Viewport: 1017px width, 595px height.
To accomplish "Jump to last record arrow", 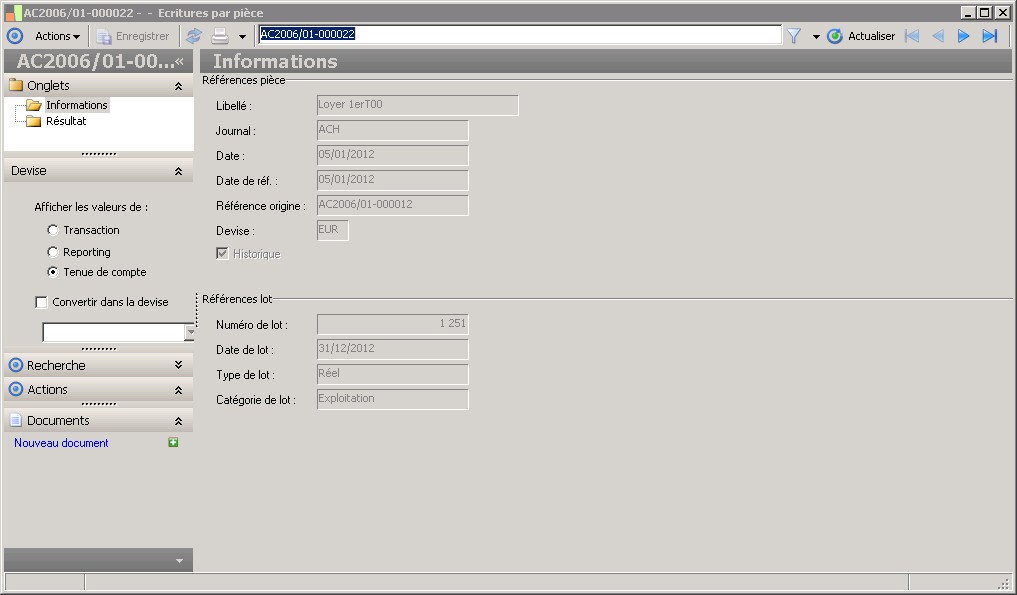I will point(990,36).
